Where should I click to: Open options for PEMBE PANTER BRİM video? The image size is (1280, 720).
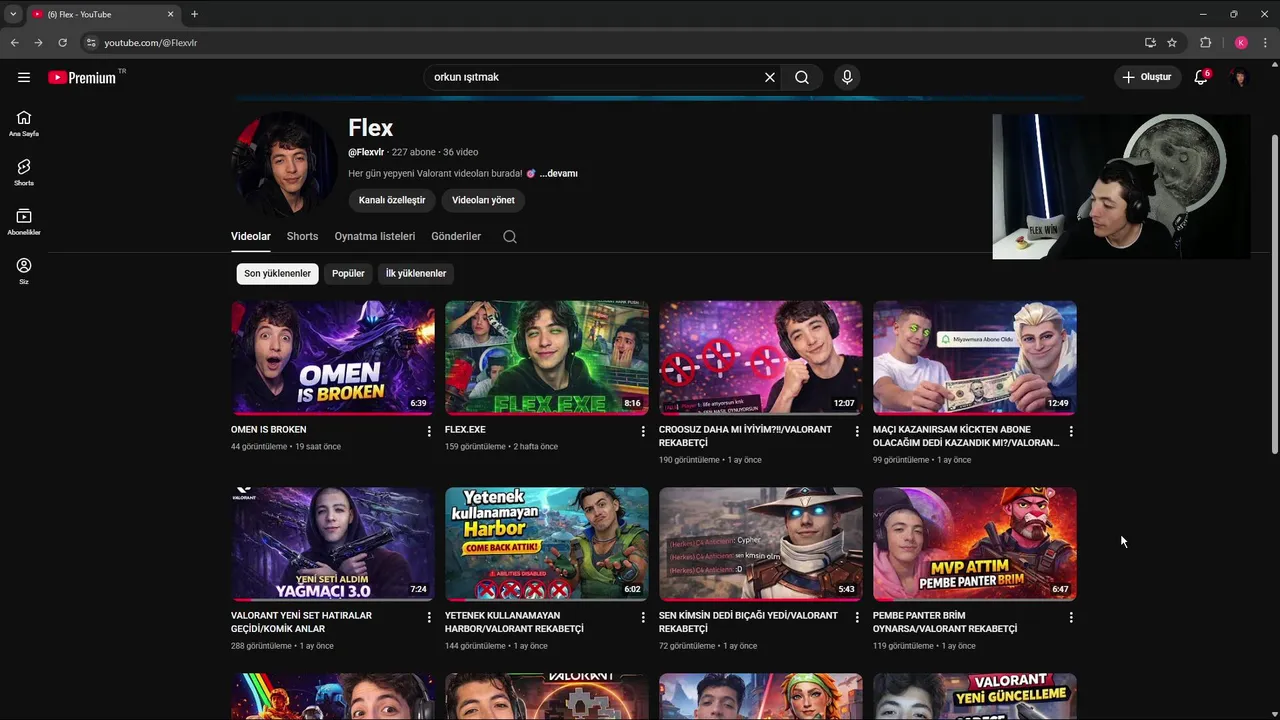pos(1071,617)
